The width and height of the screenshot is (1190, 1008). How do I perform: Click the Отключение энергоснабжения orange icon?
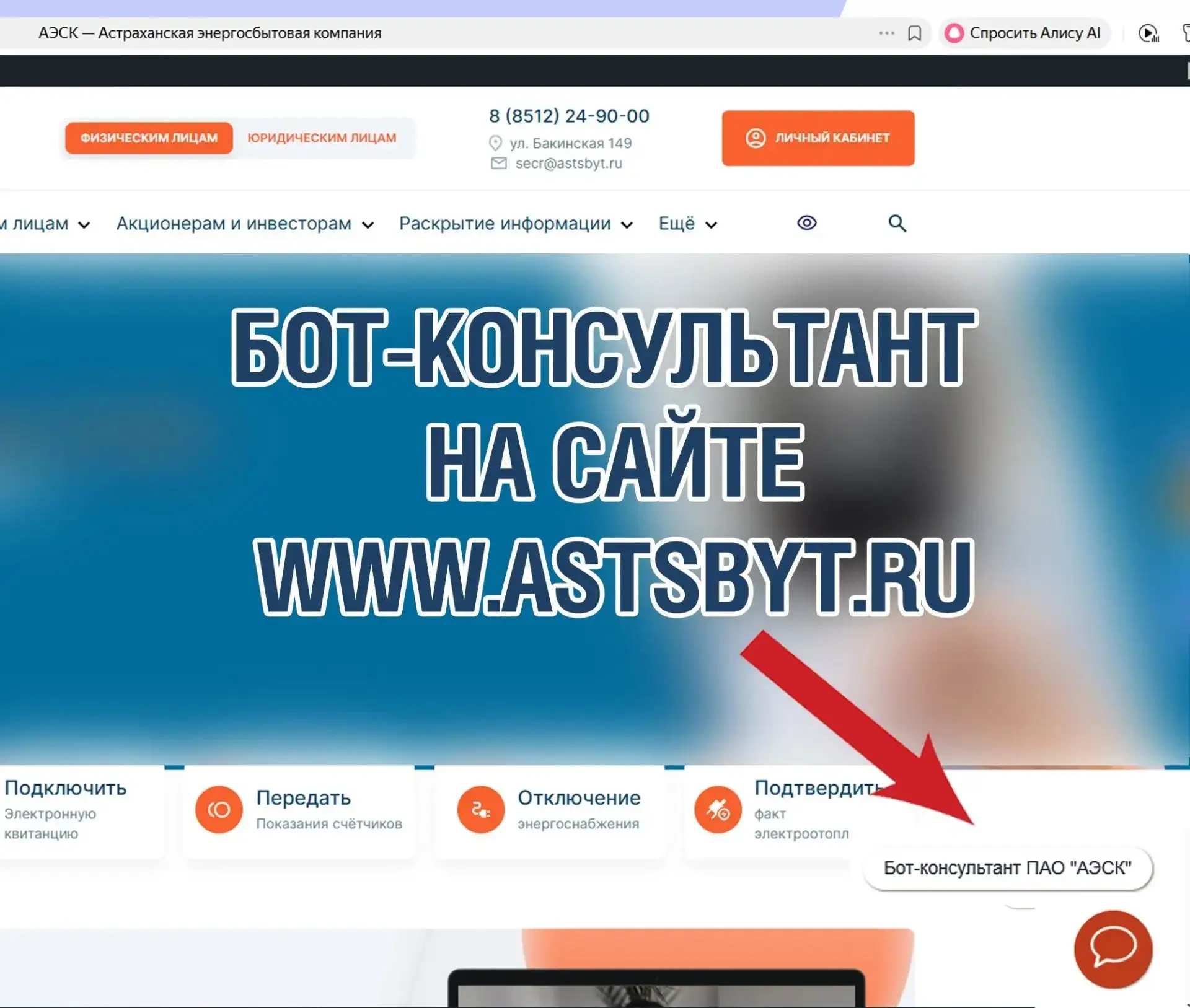tap(480, 810)
